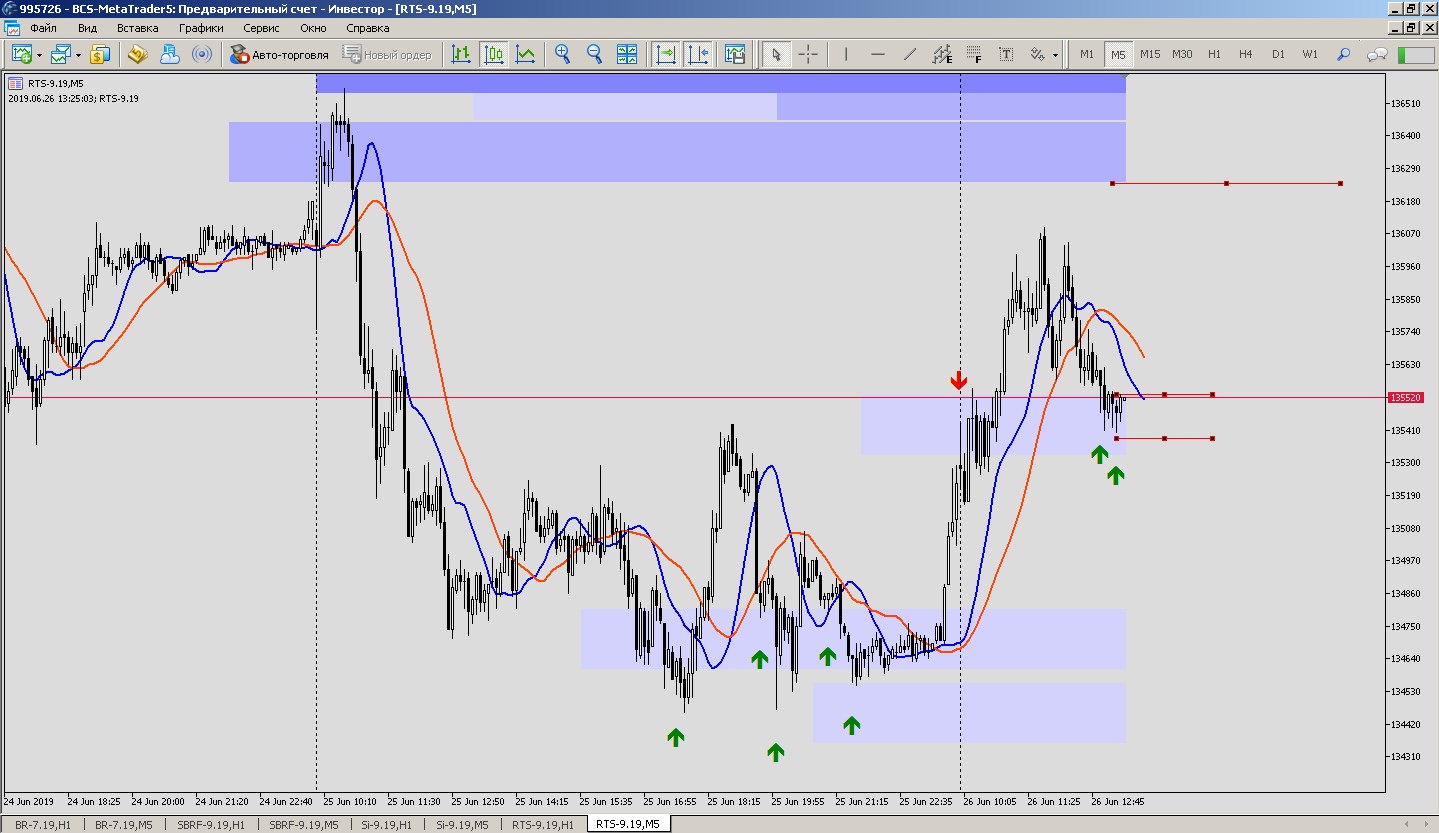This screenshot has width=1439, height=833.
Task: Click the cloud hosting toolbar icon
Action: pyautogui.click(x=170, y=54)
